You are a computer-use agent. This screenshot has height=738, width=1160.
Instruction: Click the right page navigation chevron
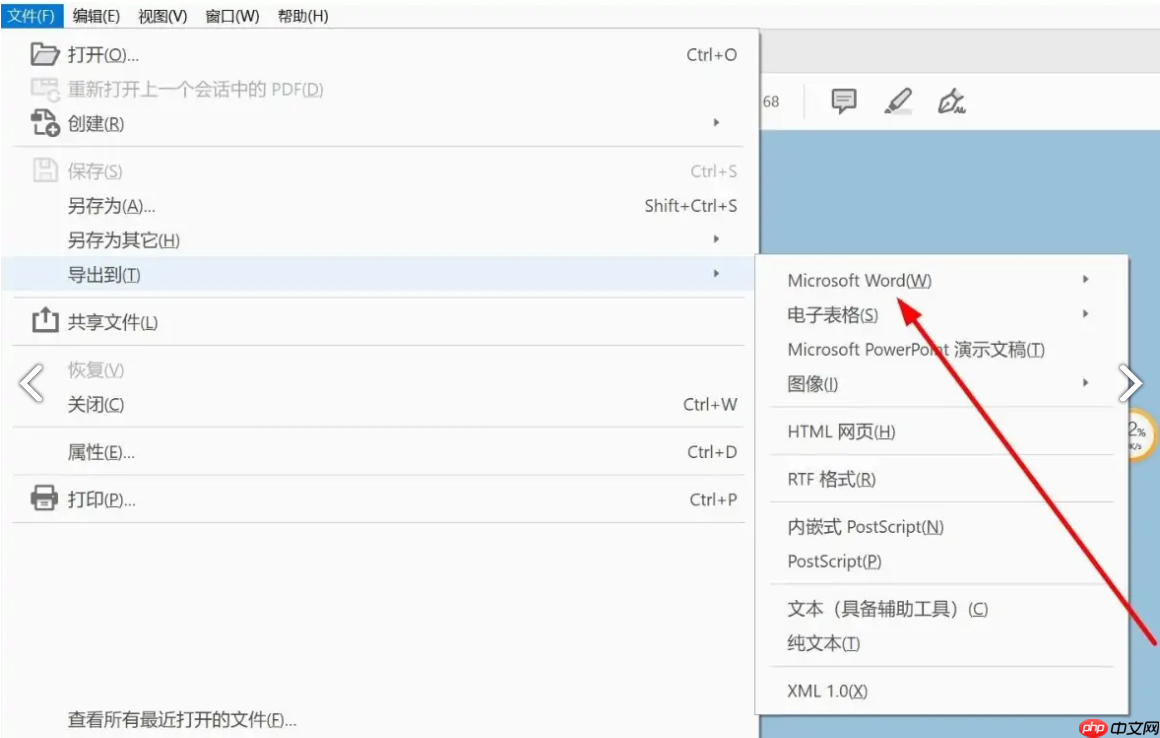[1131, 382]
